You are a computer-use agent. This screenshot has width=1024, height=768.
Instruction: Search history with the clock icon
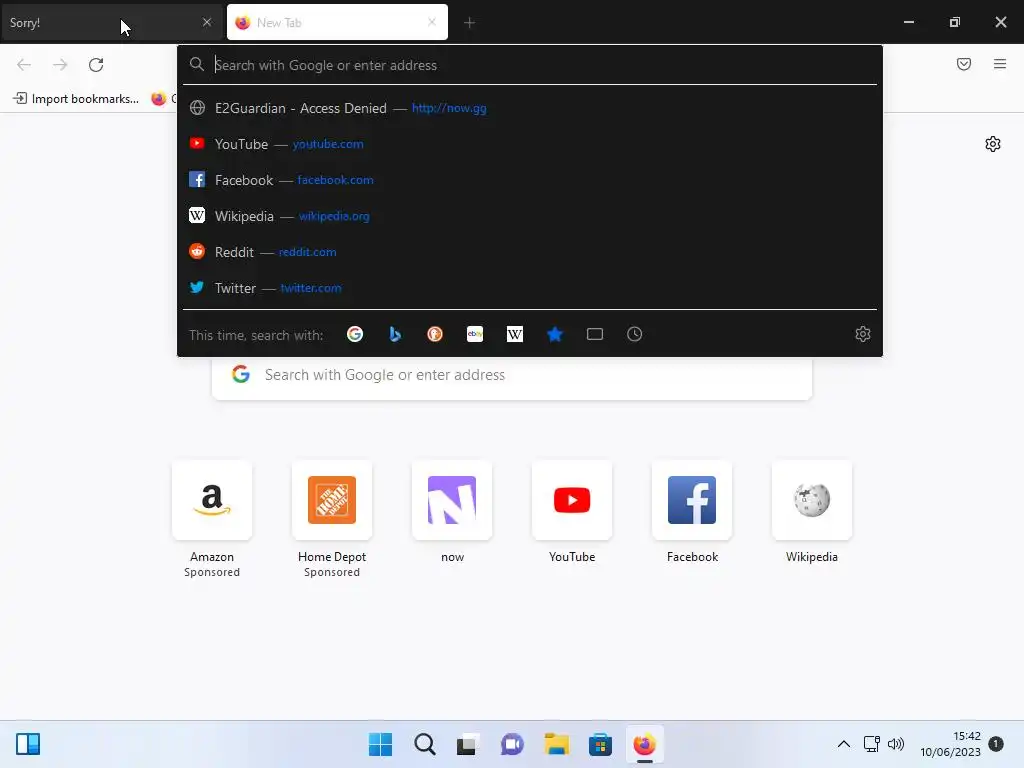click(634, 334)
